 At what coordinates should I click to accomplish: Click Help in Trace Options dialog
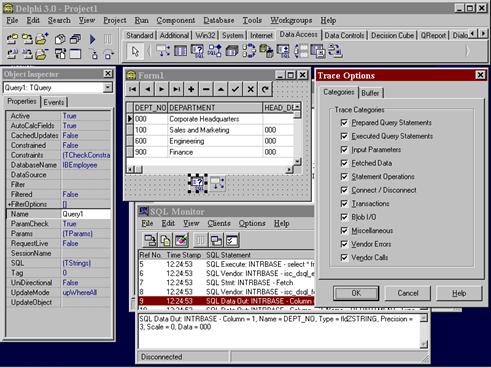(459, 293)
